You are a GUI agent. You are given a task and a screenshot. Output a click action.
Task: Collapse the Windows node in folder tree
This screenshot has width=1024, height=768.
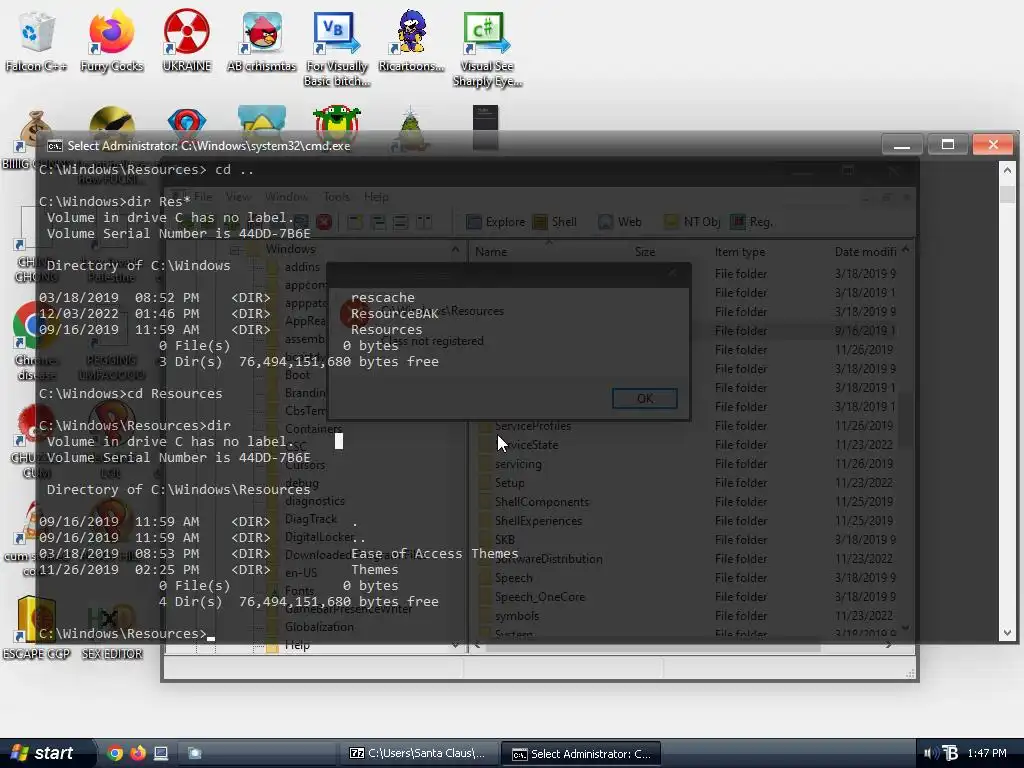pos(234,250)
